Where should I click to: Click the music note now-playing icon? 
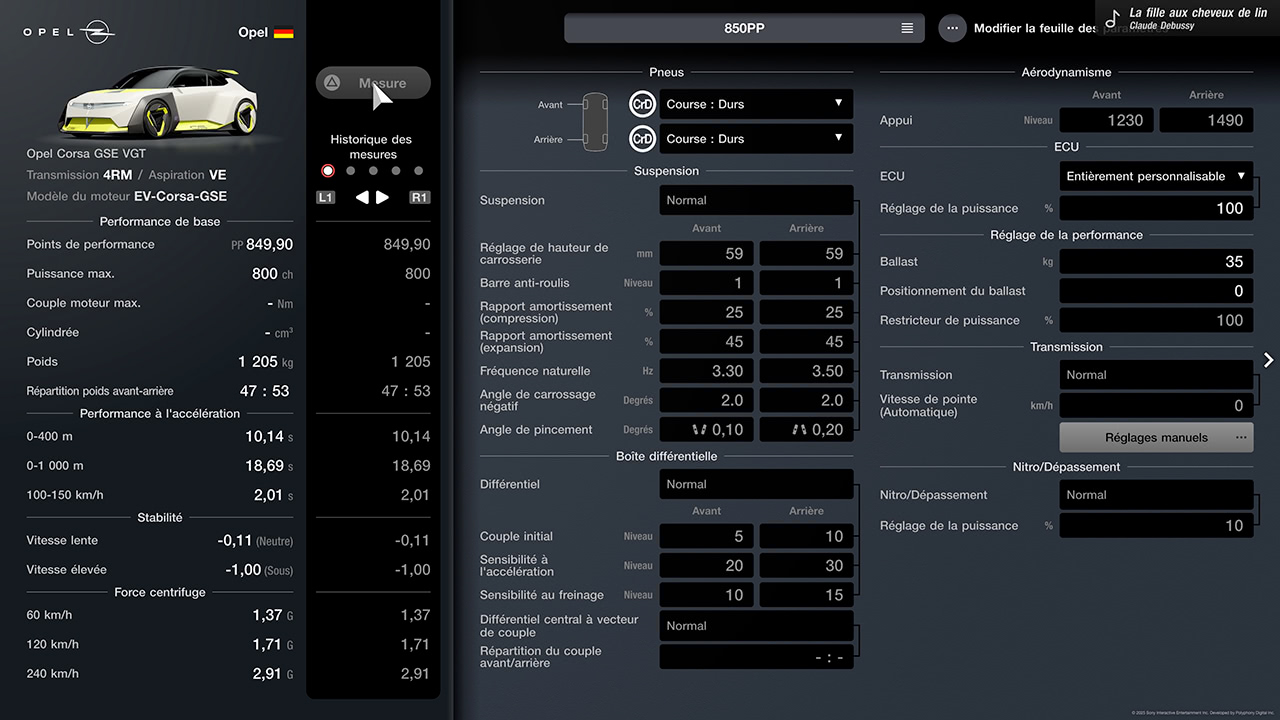coord(1112,19)
